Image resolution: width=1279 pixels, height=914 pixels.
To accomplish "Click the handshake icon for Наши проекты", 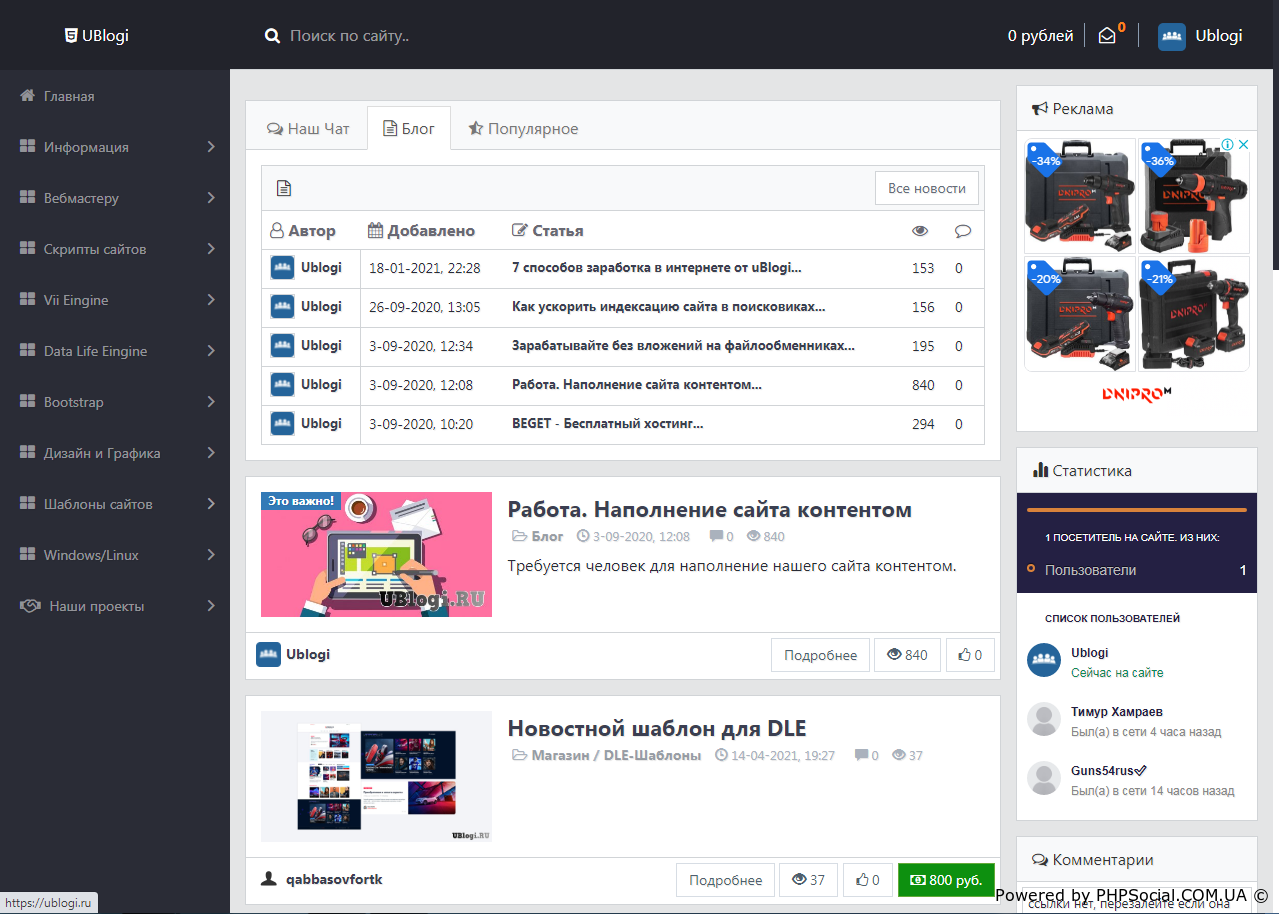I will click(x=30, y=606).
